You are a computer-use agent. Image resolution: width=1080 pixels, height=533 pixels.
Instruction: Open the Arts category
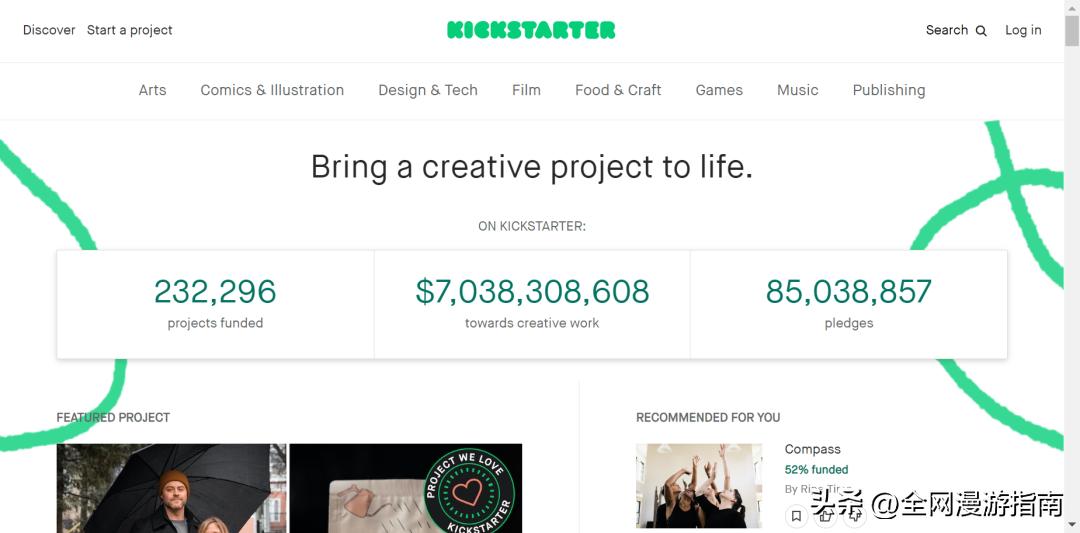152,90
